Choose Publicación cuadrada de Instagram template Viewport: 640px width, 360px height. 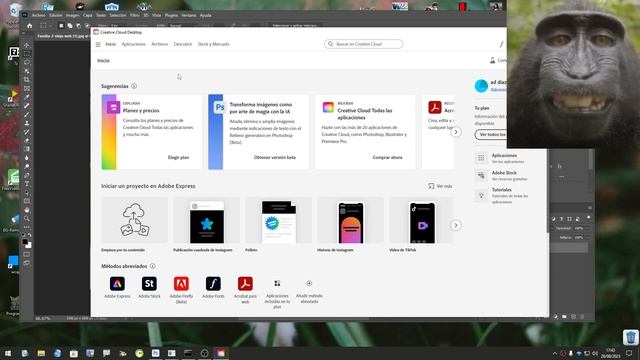(x=207, y=220)
